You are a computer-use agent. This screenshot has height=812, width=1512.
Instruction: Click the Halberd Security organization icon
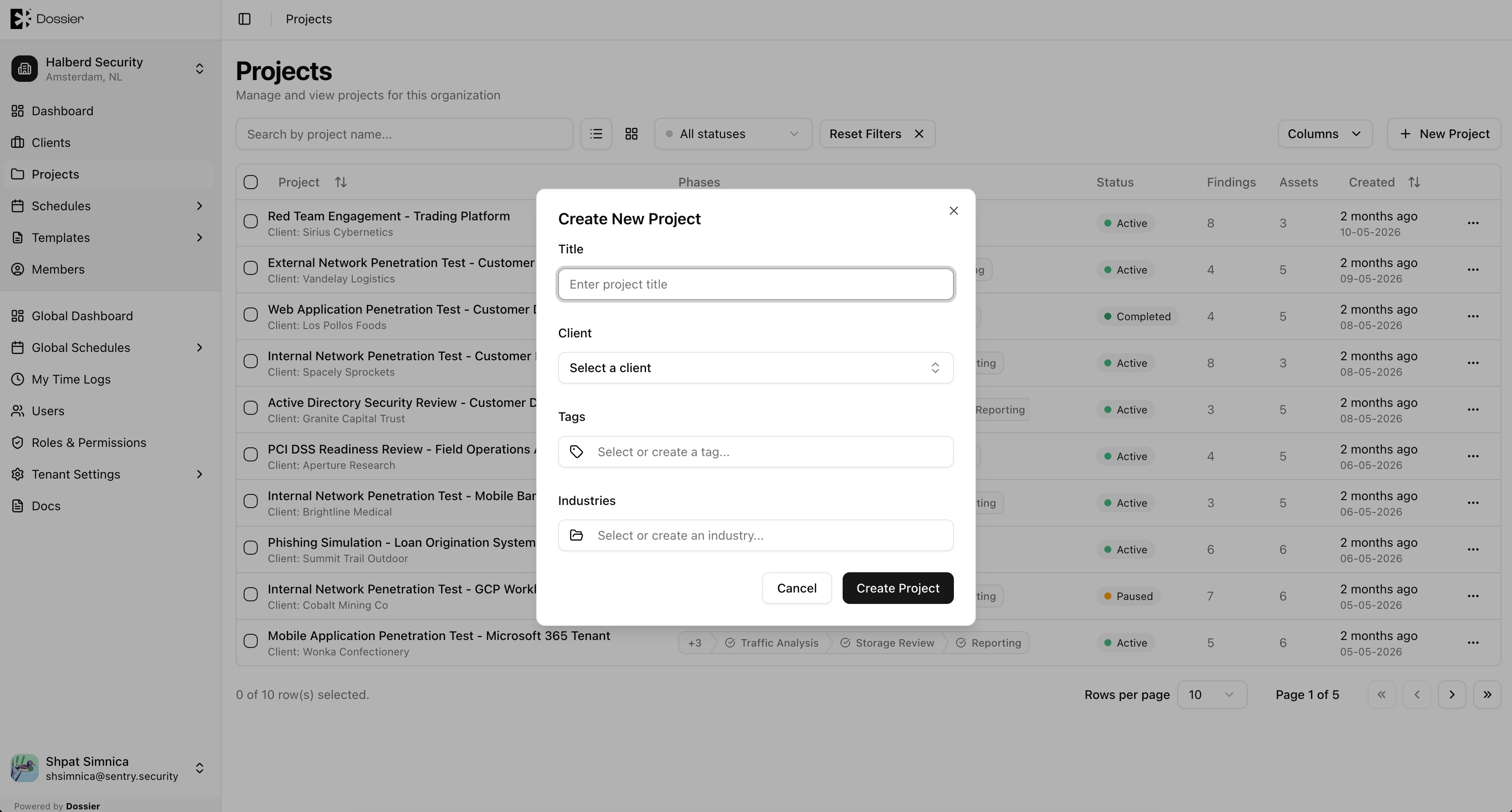point(25,69)
